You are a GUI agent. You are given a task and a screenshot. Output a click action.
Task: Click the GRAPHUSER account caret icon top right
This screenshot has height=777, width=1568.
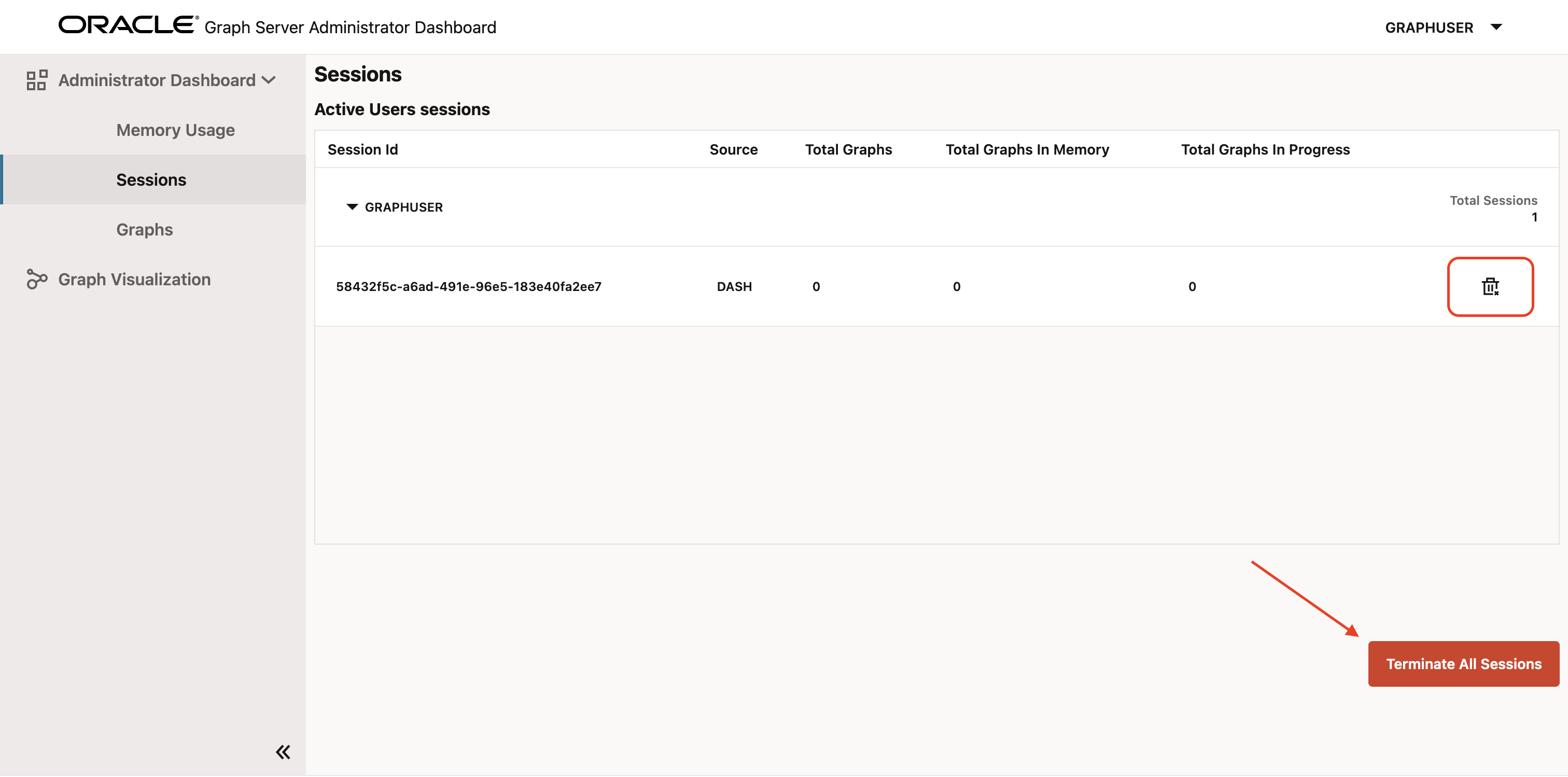(1496, 27)
